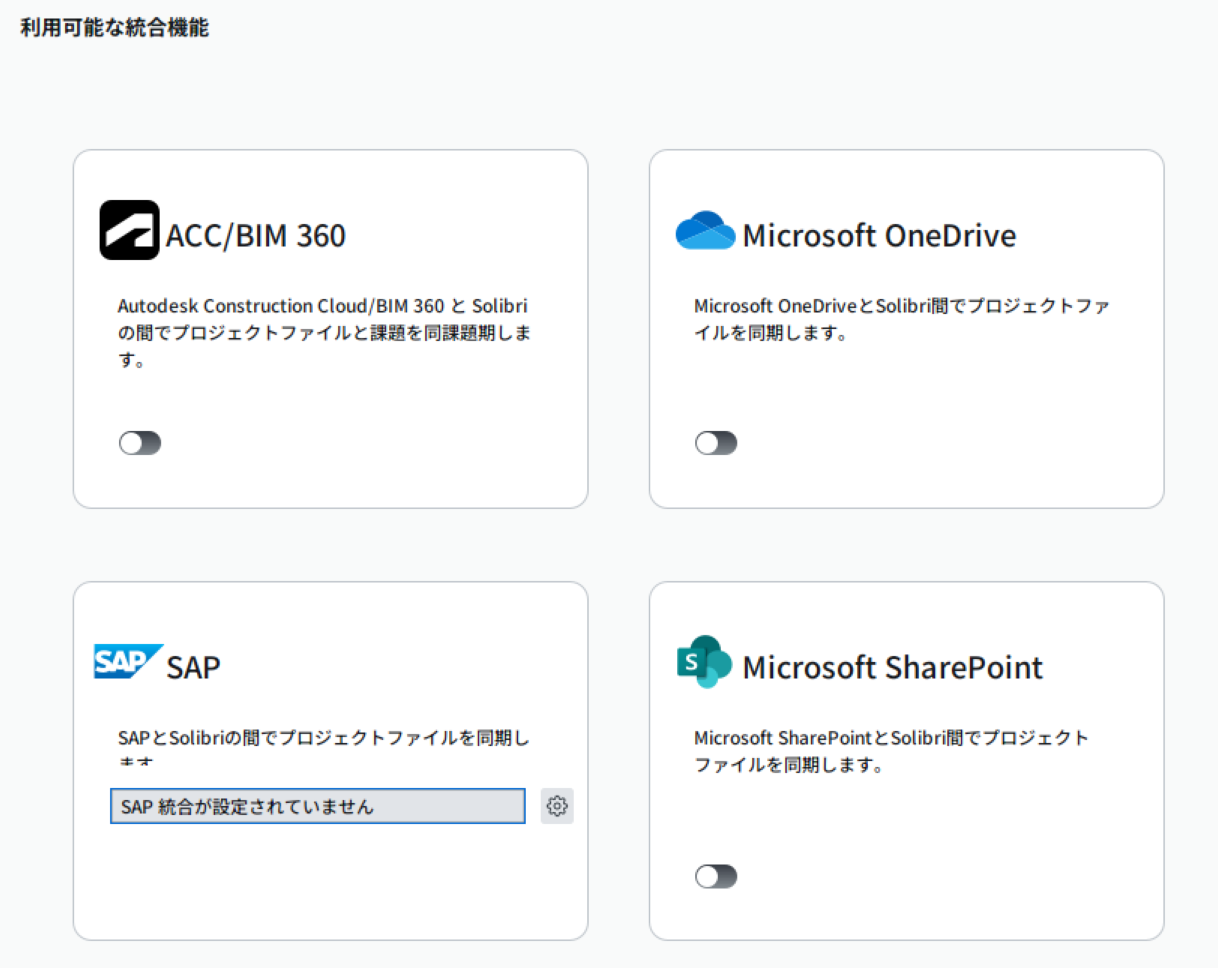Turn on the Microsoft OneDrive toggle
The width and height of the screenshot is (1218, 968).
716,443
